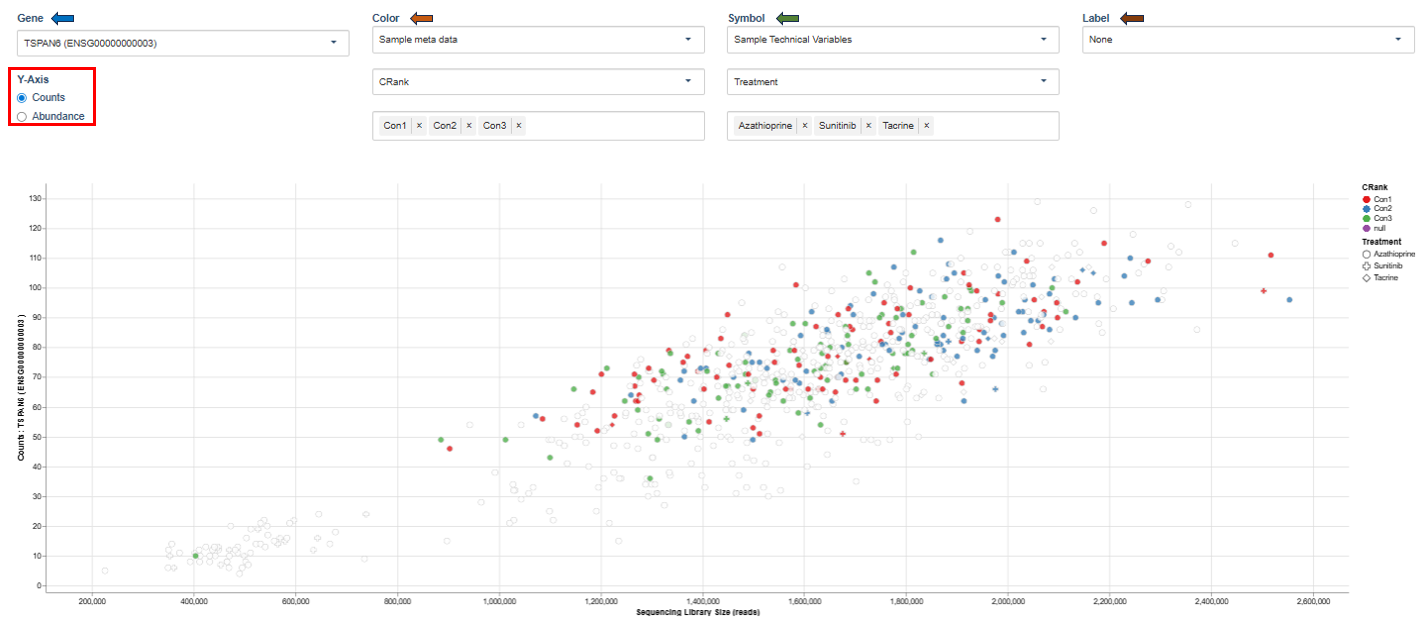Screen dimensions: 1423x626
Task: Remove the Sunitinib chip via its x
Action: [x=868, y=125]
